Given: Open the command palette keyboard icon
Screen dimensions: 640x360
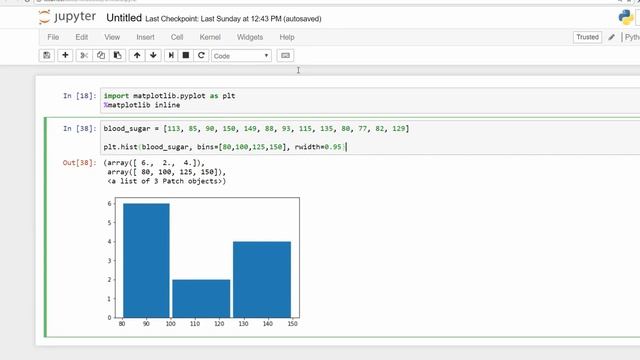Looking at the screenshot, I should [285, 56].
